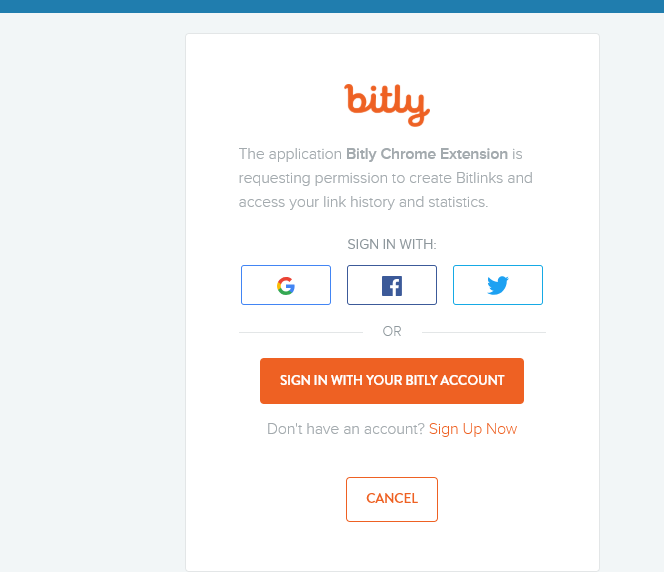Viewport: 664px width, 572px height.
Task: Click the bold Bitly Chrome Extension text
Action: [x=427, y=154]
